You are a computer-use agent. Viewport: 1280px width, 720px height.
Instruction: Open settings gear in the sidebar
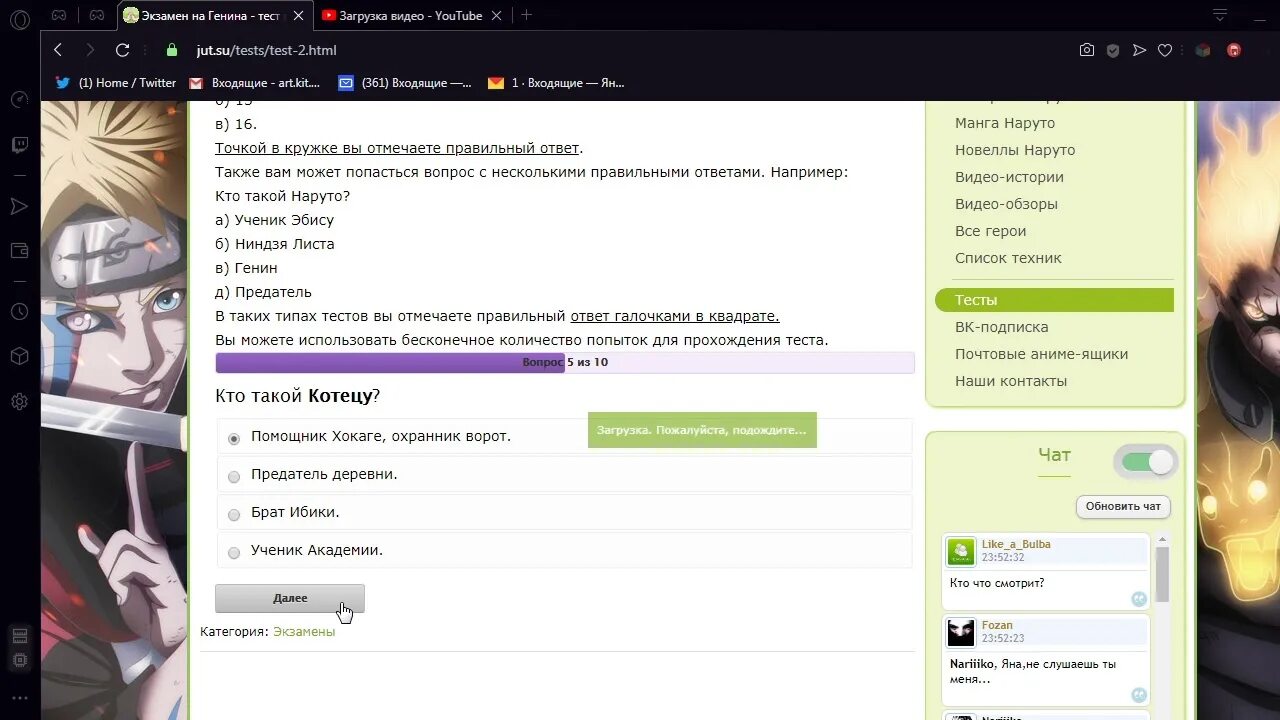click(x=19, y=401)
